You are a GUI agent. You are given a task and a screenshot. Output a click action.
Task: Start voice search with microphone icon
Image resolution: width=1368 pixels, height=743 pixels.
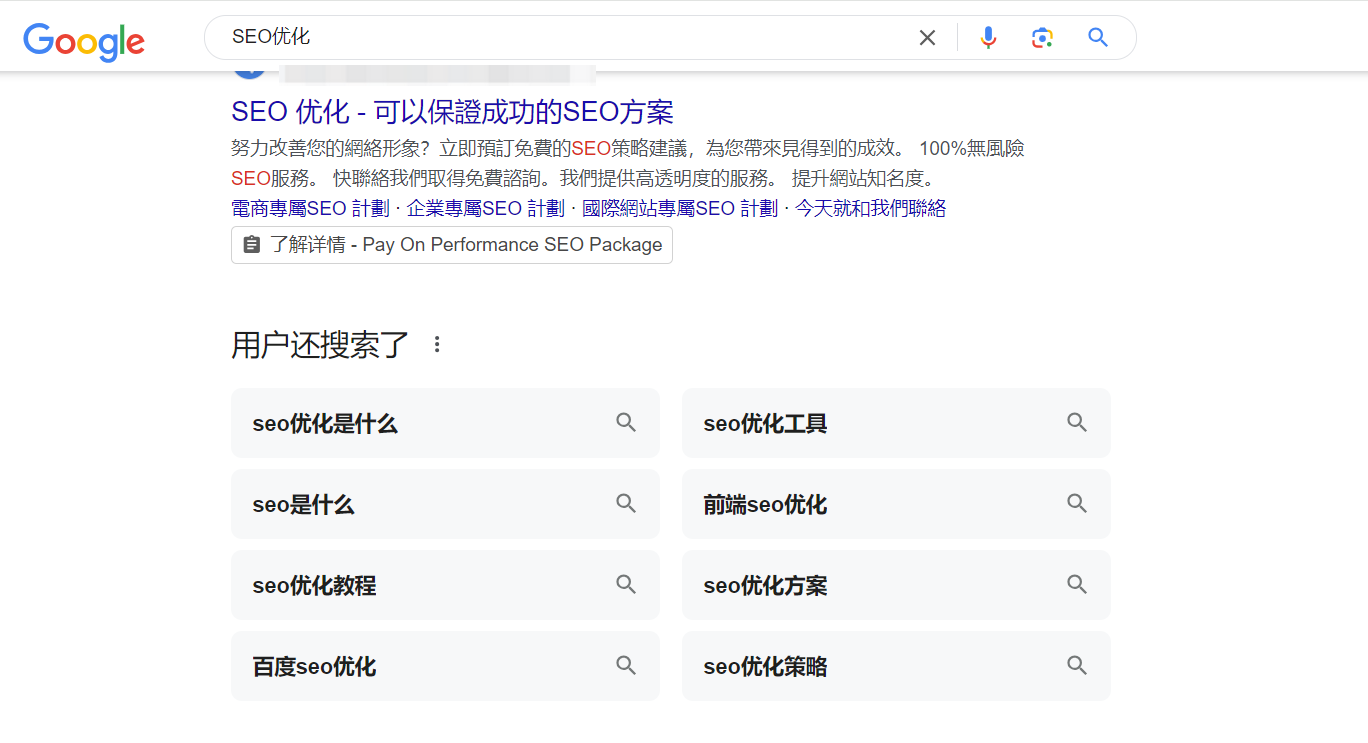(x=988, y=38)
